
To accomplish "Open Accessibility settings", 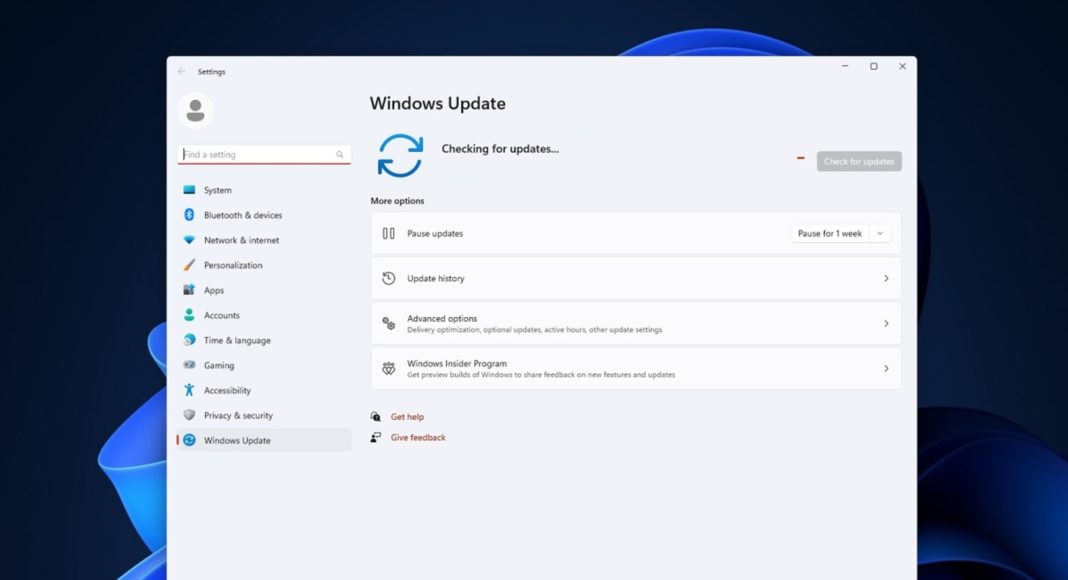I will coord(264,390).
